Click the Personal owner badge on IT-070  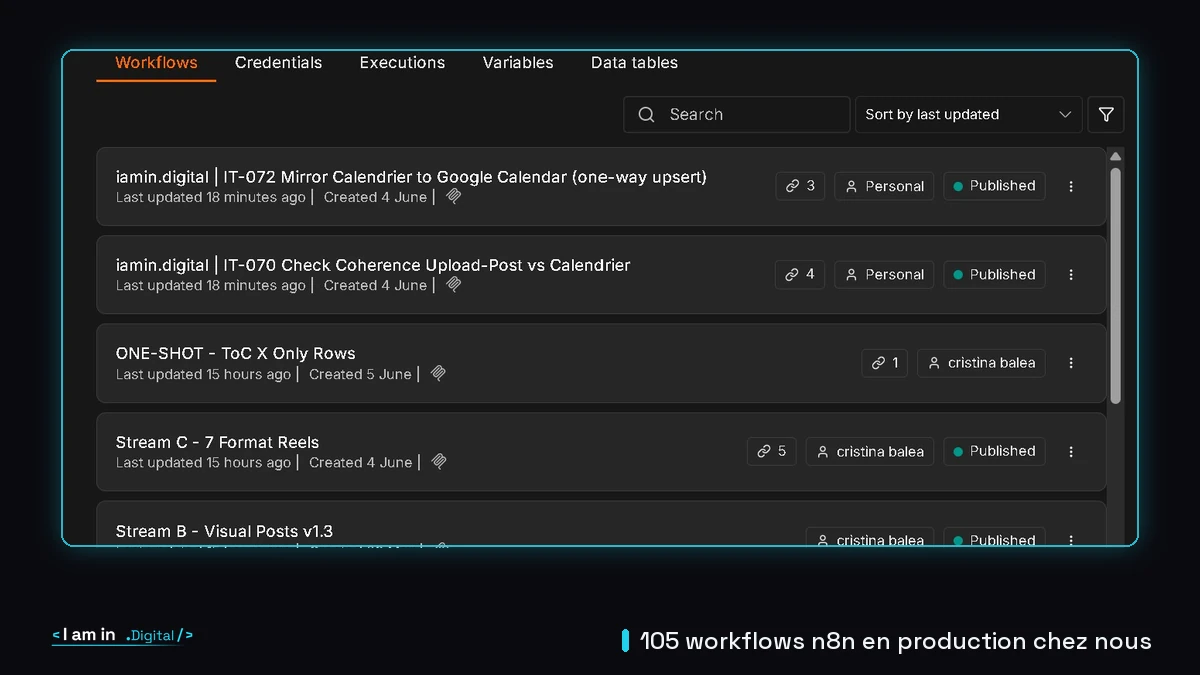884,274
